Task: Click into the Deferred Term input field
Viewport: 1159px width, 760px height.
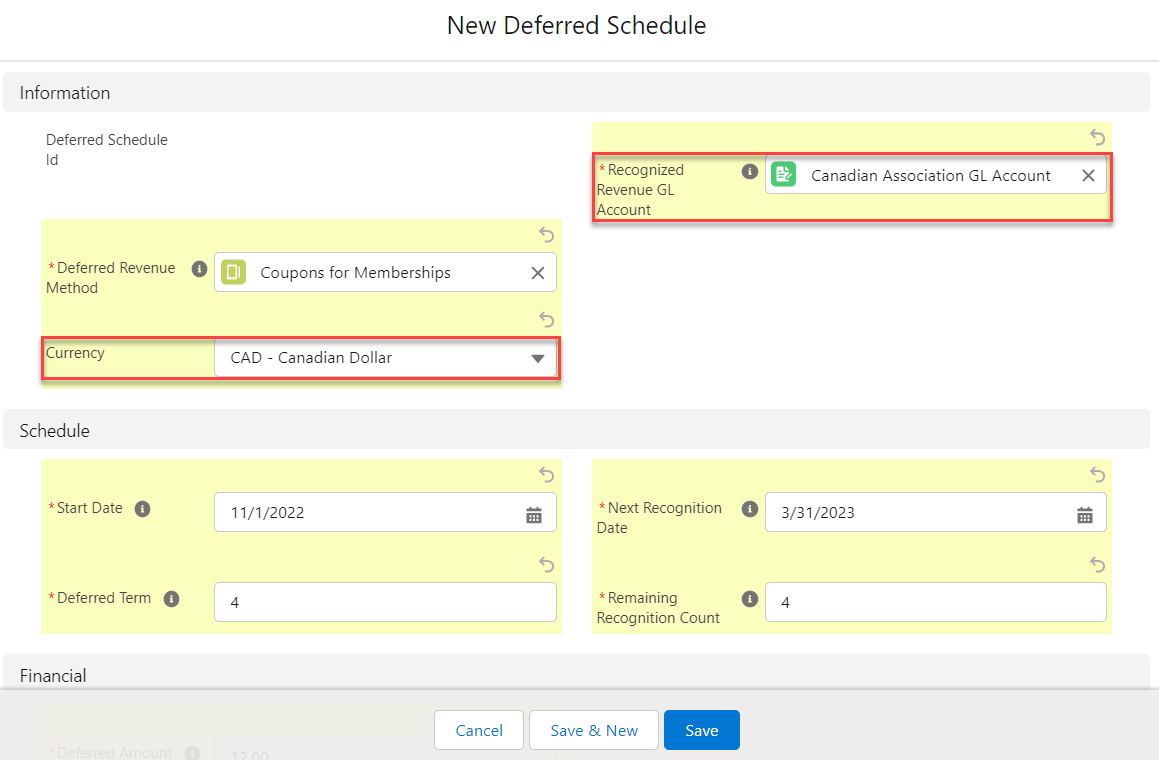Action: (385, 603)
